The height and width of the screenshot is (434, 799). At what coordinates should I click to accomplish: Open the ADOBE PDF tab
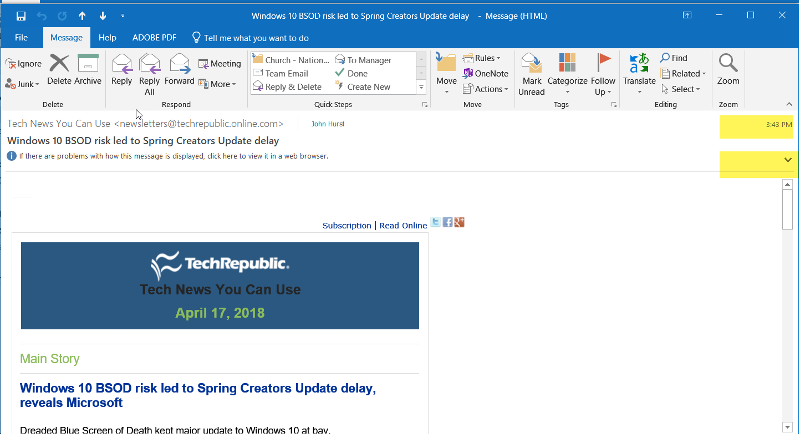tap(154, 38)
